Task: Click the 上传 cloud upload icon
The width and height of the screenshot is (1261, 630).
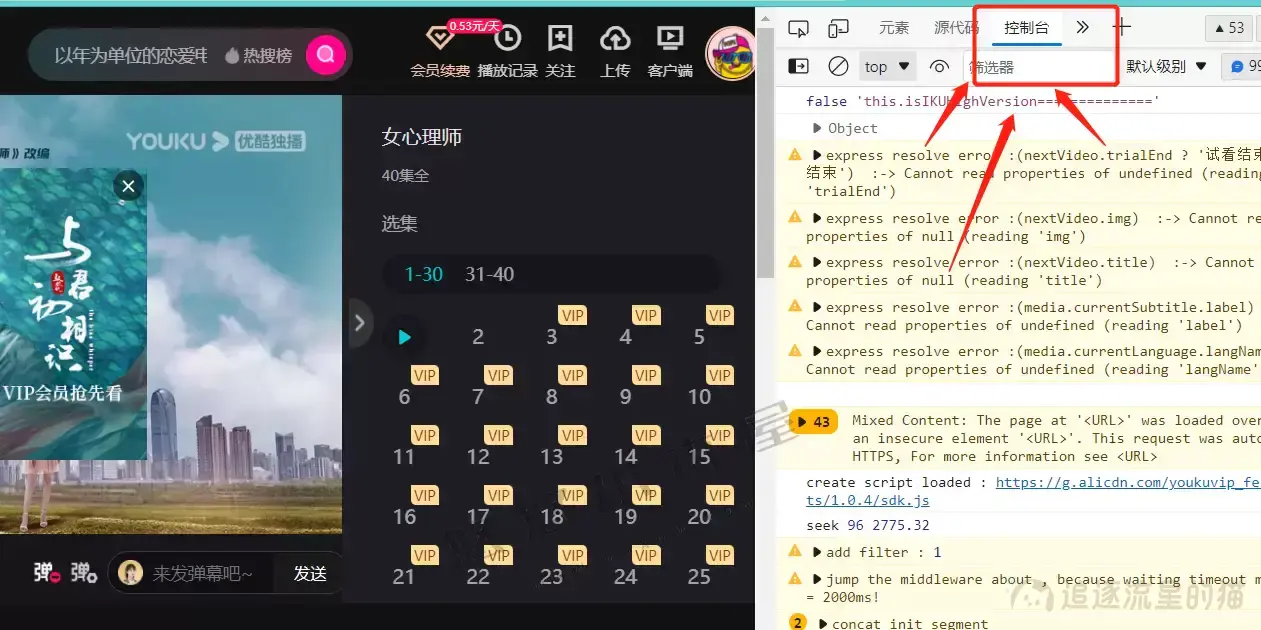Action: (x=615, y=38)
